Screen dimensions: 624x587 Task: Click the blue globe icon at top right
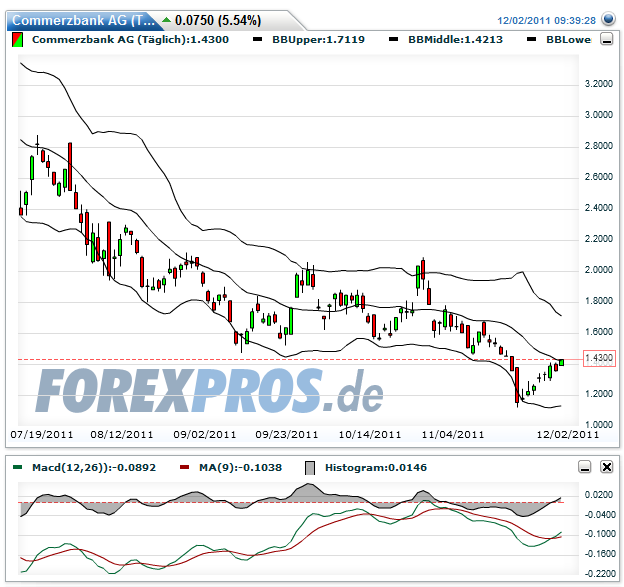[x=608, y=19]
